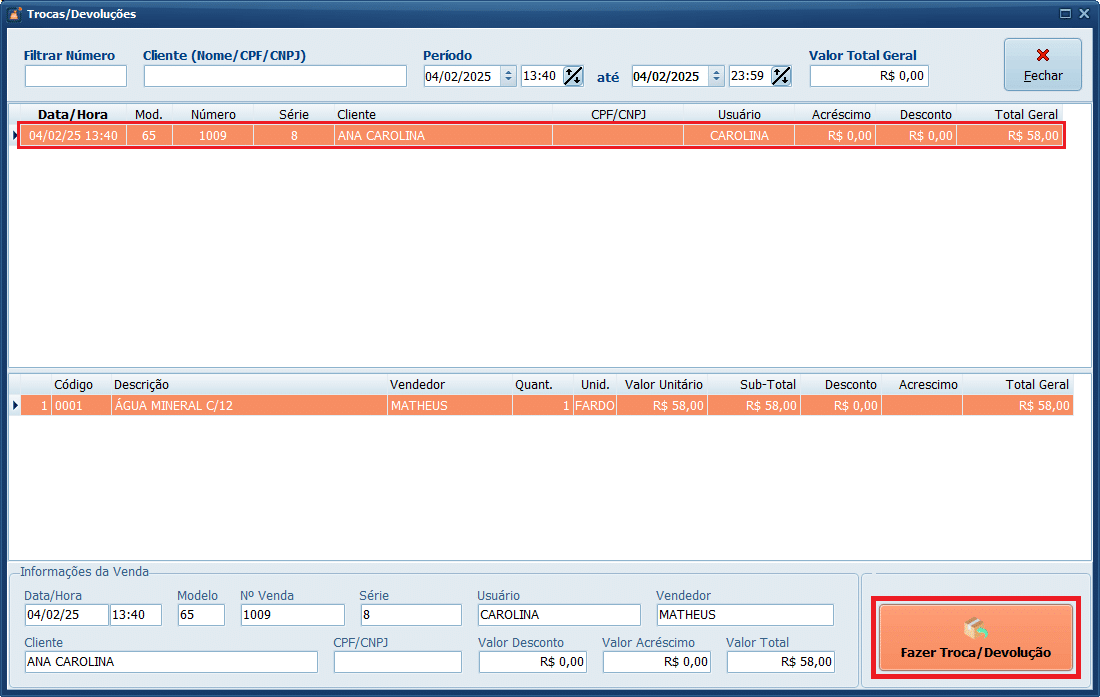Open the end date stepper arrows
The image size is (1100, 697).
tap(716, 76)
